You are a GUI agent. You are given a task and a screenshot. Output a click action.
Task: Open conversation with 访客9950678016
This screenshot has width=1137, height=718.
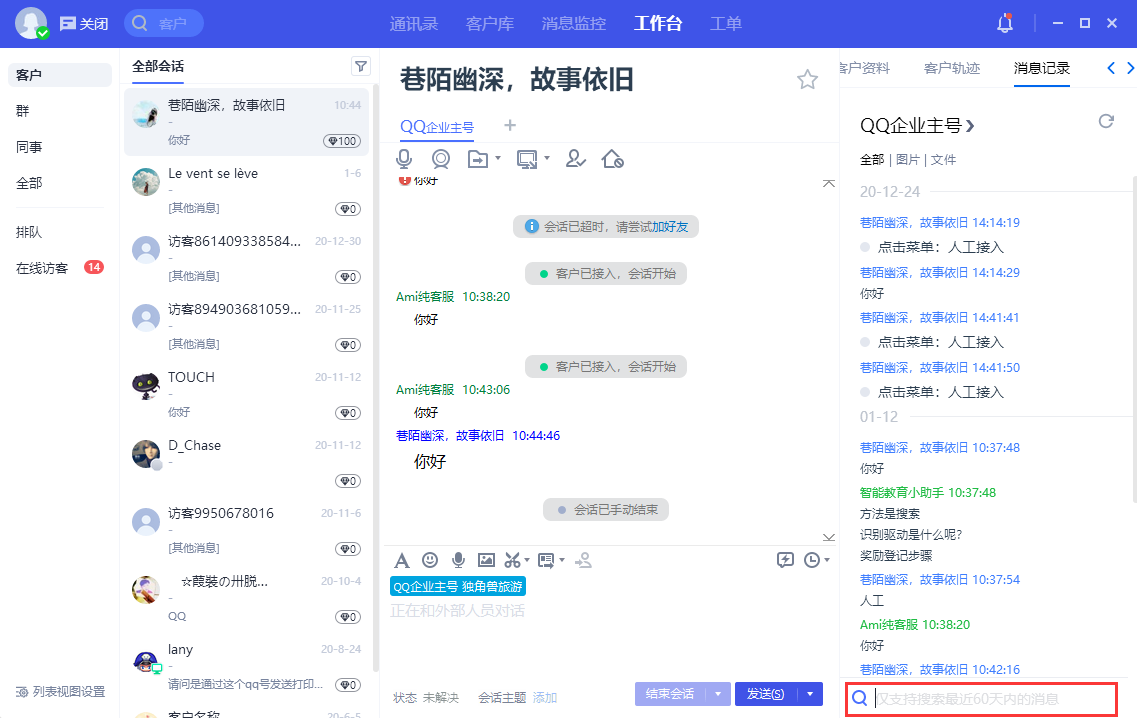pyautogui.click(x=247, y=531)
